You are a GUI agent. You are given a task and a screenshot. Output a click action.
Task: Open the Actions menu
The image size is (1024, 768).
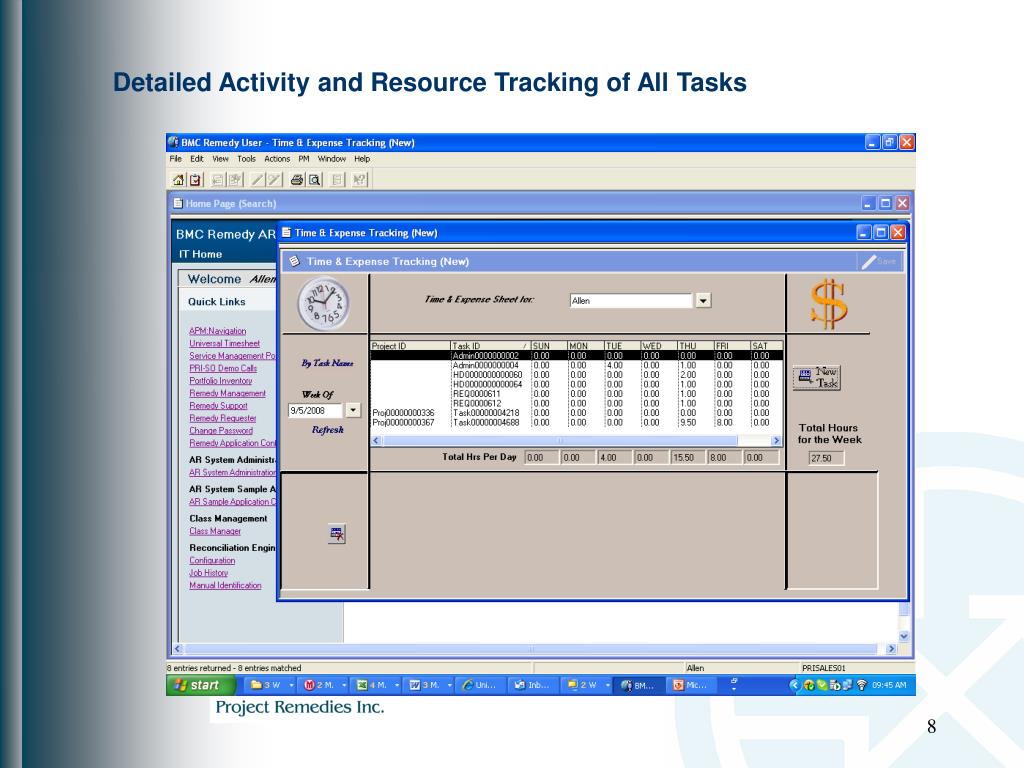click(x=277, y=159)
